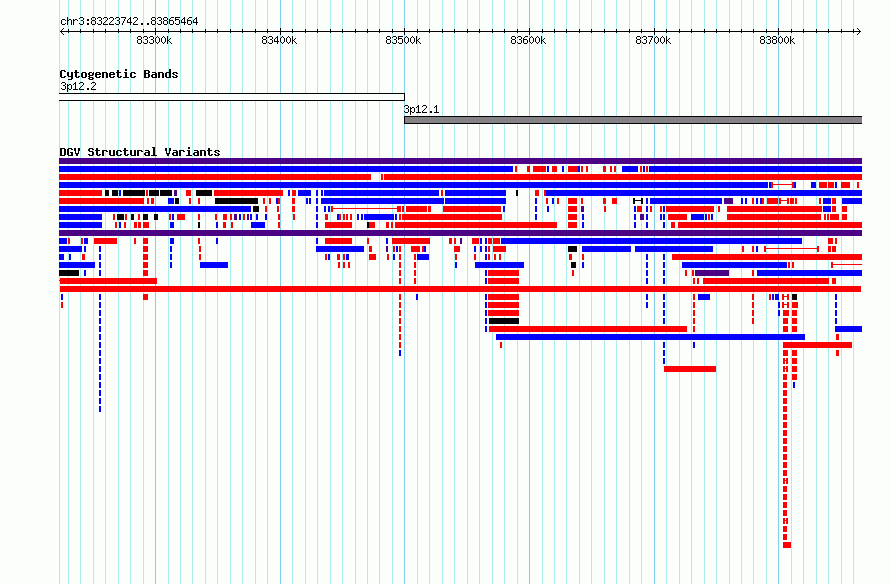Click the 83400k ruler label
Image resolution: width=890 pixels, height=584 pixels.
tap(279, 40)
